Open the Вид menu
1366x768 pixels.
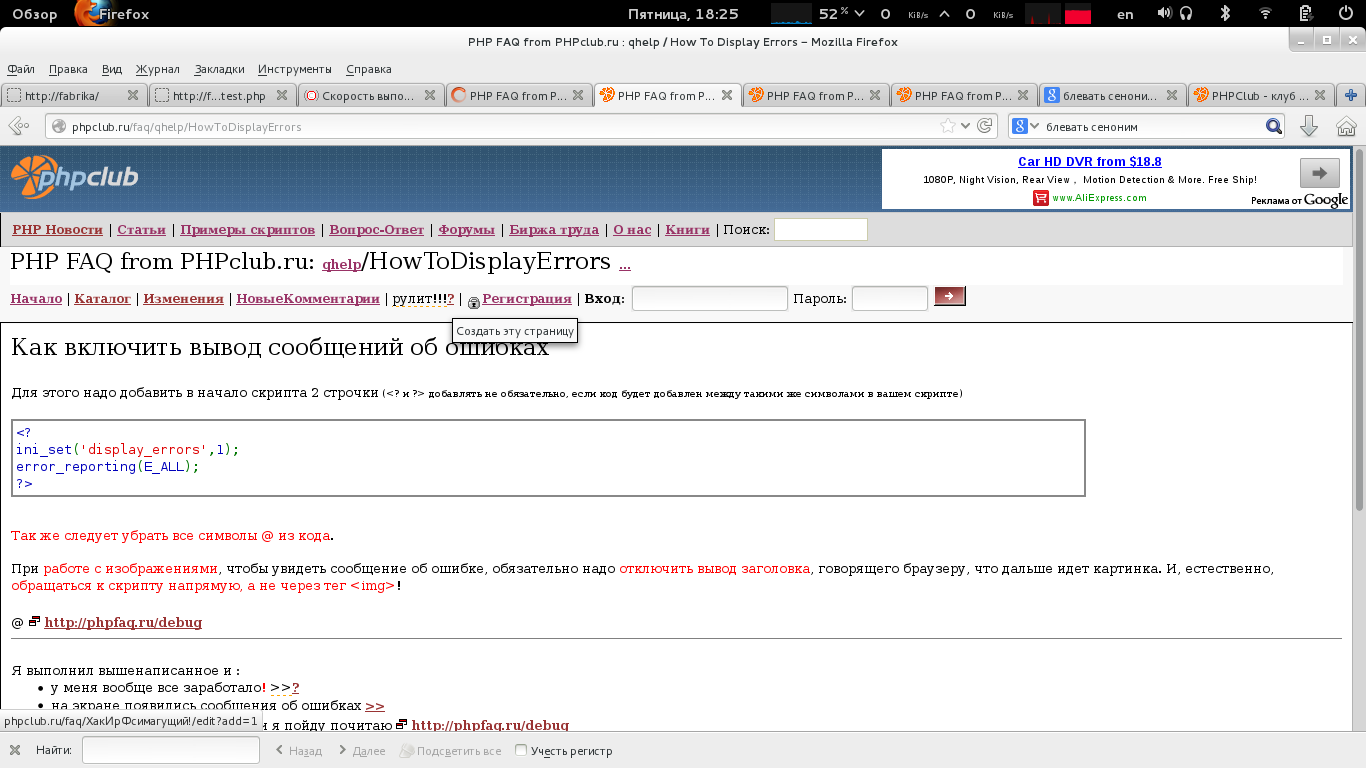112,69
